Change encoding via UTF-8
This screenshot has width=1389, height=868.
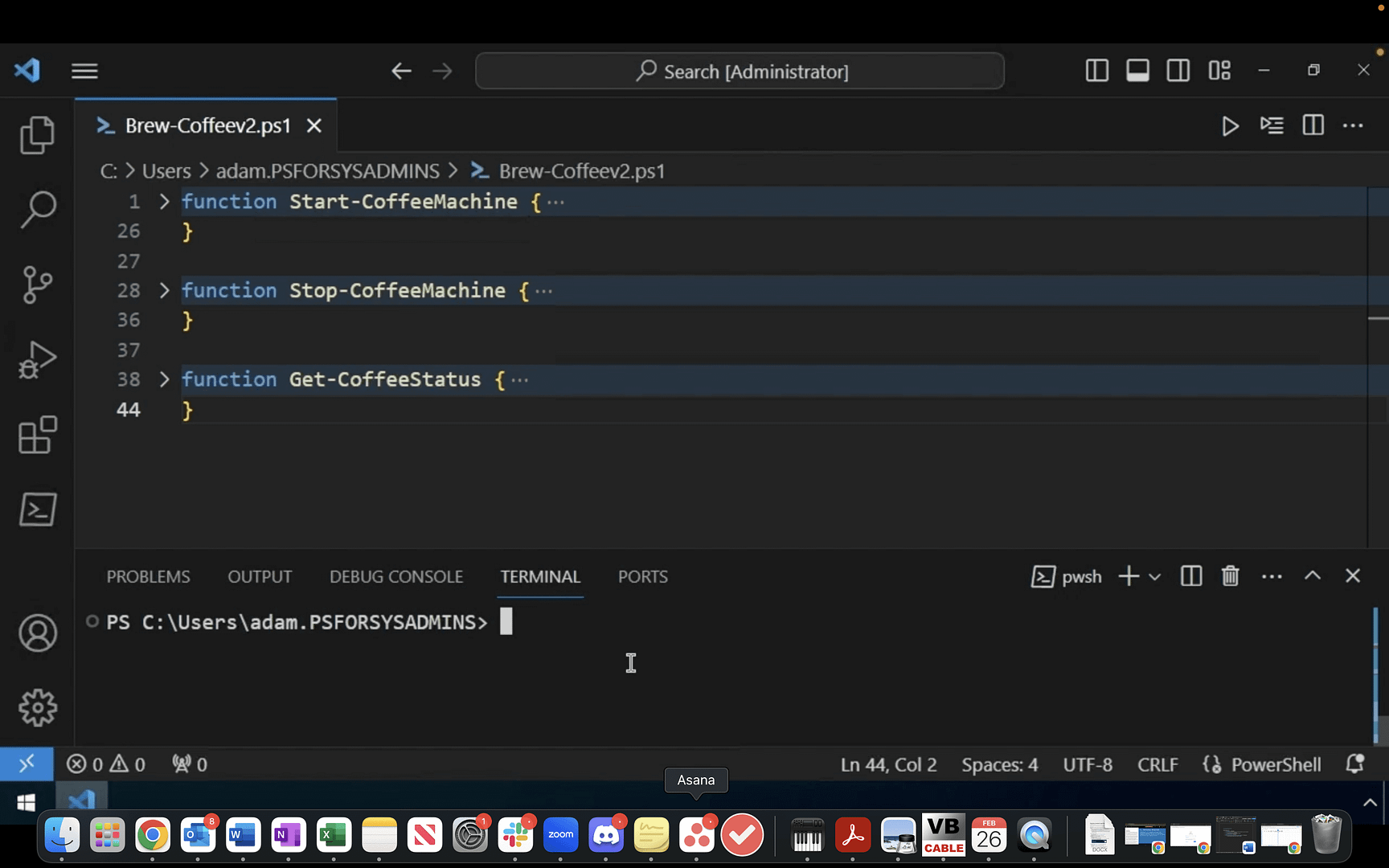pos(1088,764)
